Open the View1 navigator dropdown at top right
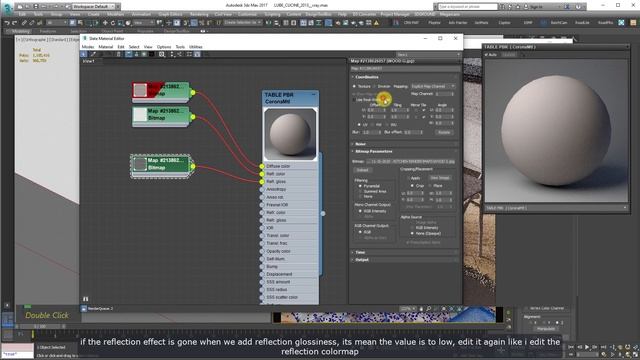The height and width of the screenshot is (360, 640). 429,55
